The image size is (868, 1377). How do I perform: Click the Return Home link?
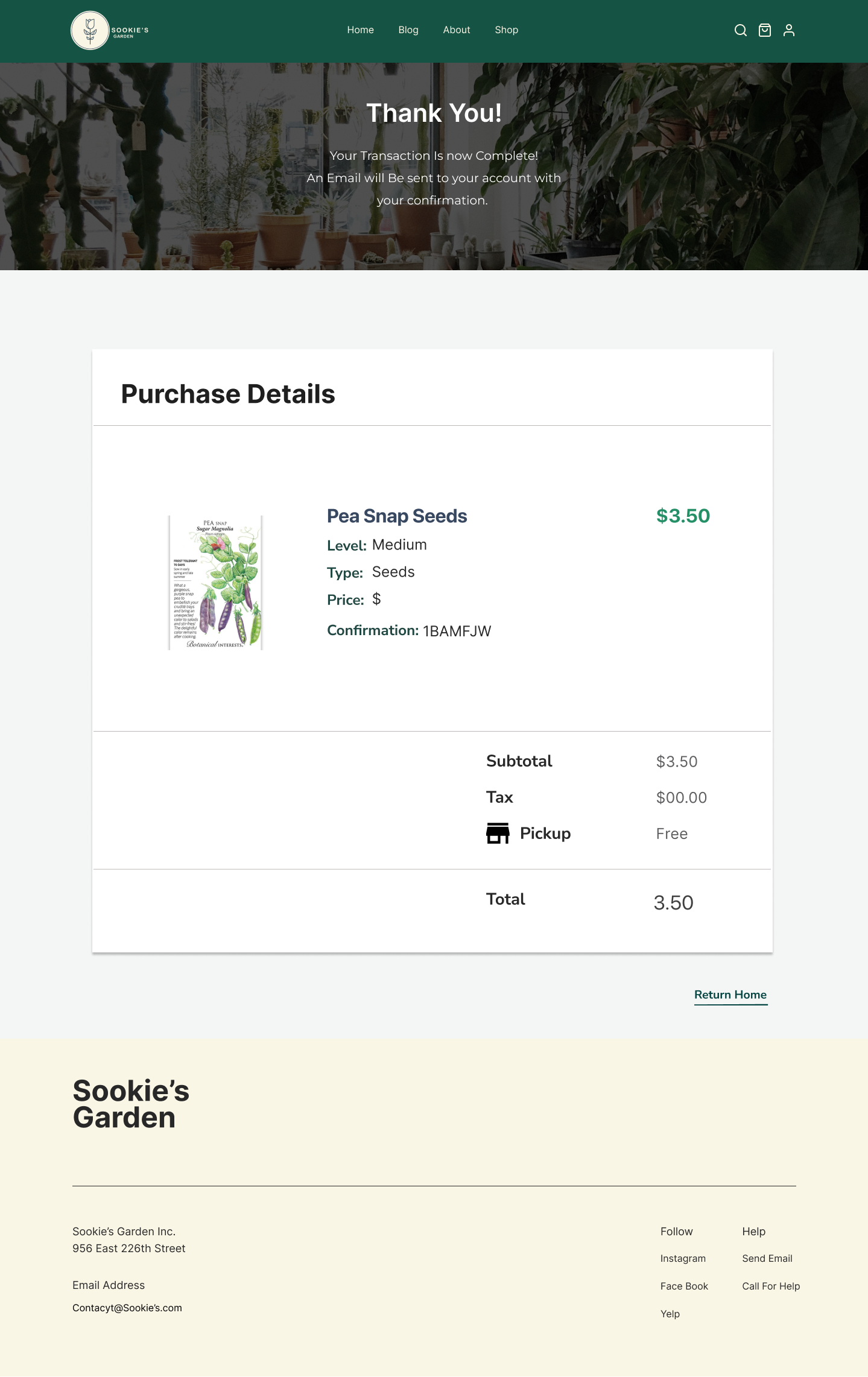(730, 995)
